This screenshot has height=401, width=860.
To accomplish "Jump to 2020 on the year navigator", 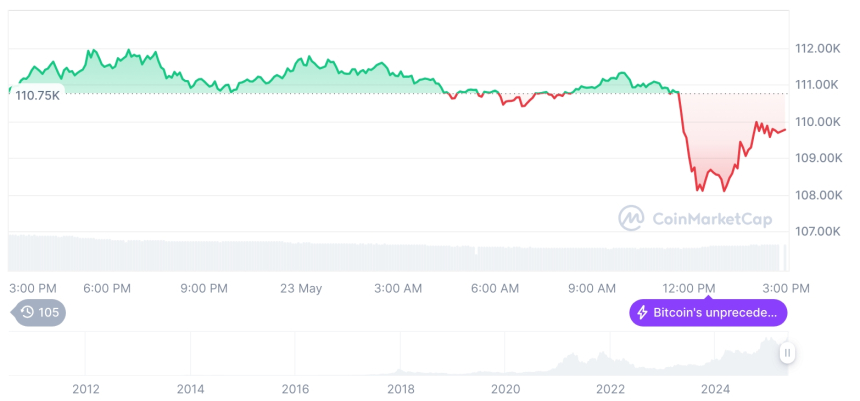I will tap(505, 389).
